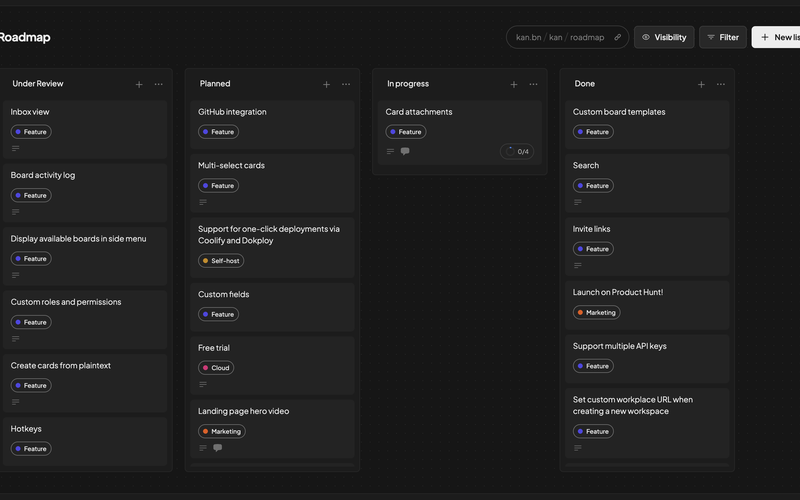The width and height of the screenshot is (800, 500).
Task: Click Feature label on Card attachments
Action: click(x=406, y=132)
